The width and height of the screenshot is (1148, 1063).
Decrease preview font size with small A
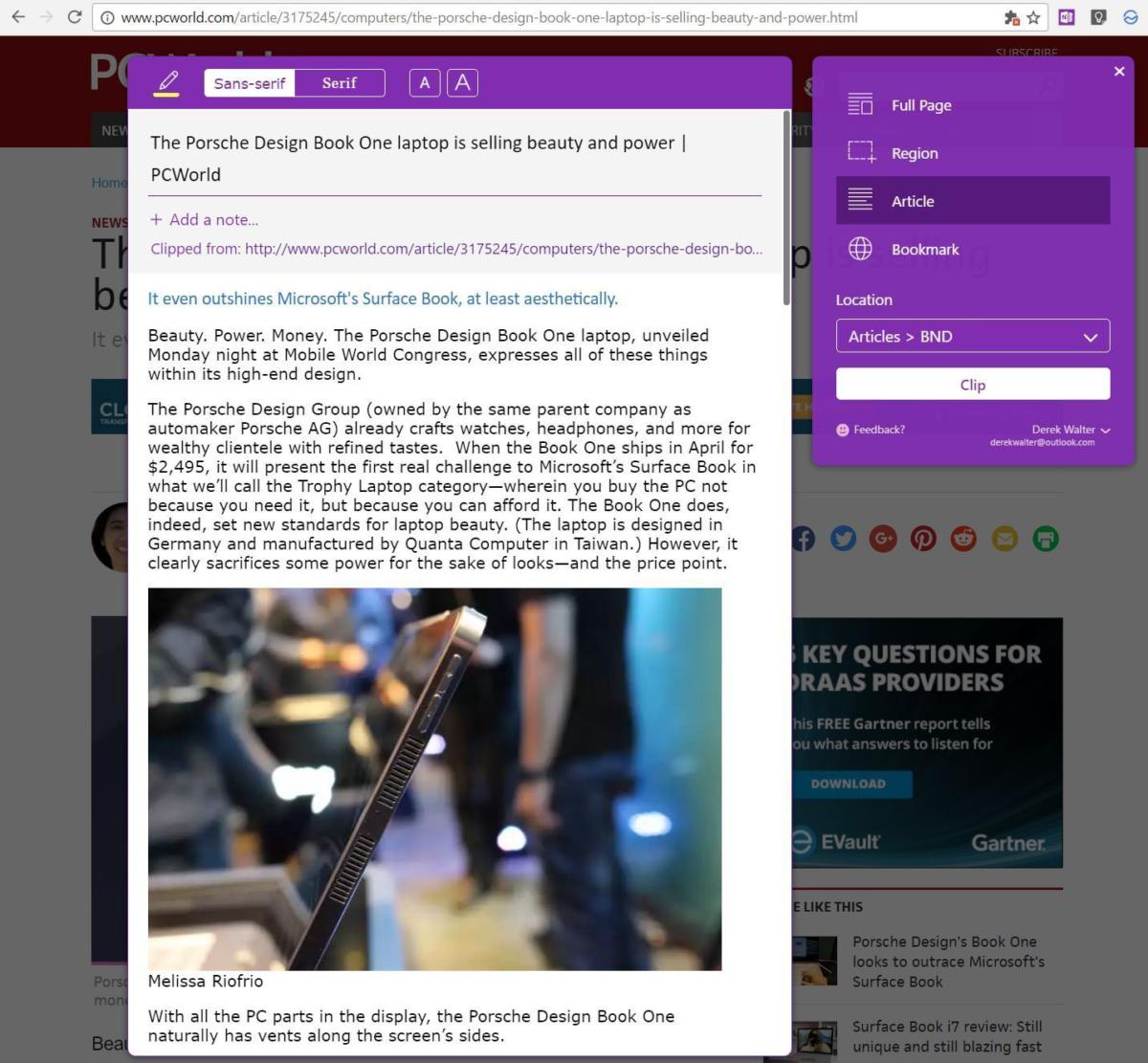pos(425,83)
